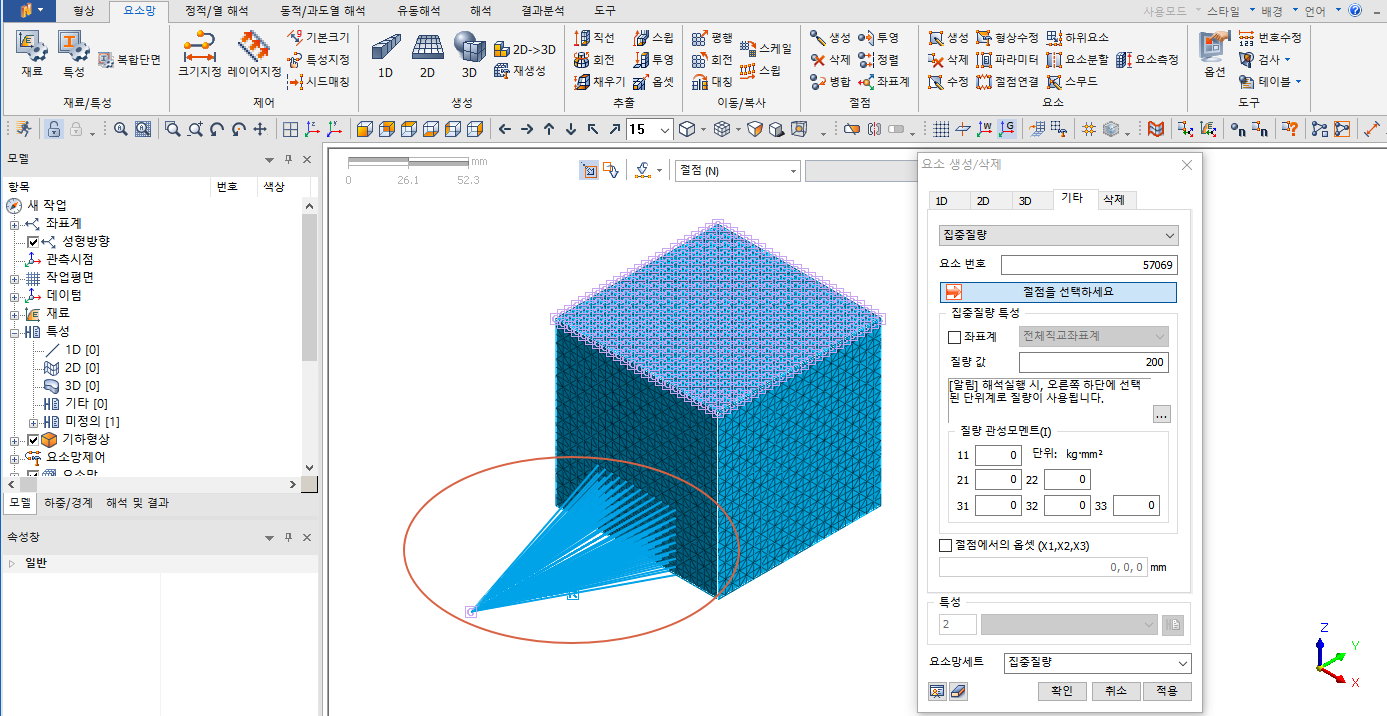Click the measure distance toolbar icon
Image resolution: width=1387 pixels, height=716 pixels.
tap(1371, 129)
